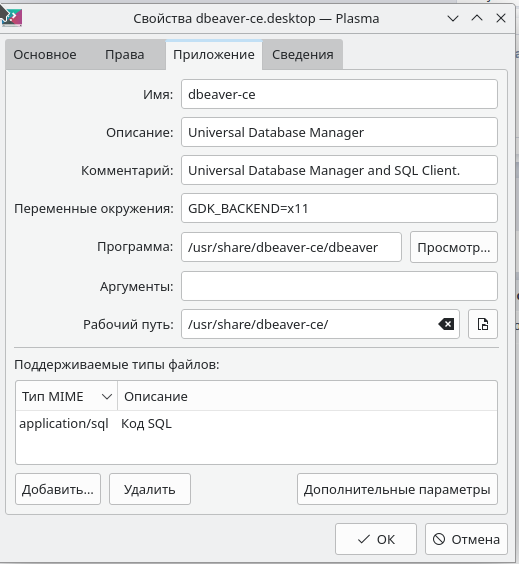
Task: Click the Код SQL description cell
Action: (x=146, y=424)
